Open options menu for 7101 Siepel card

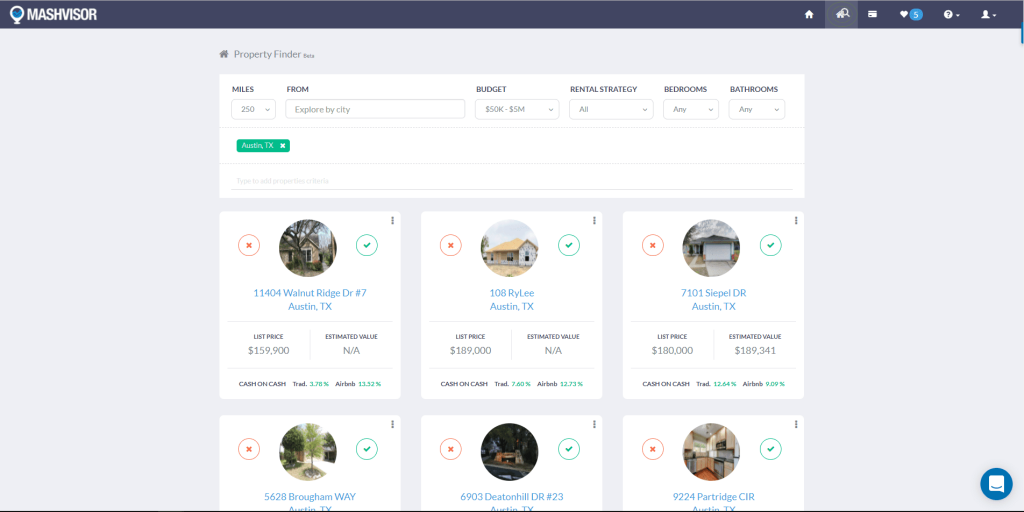(x=796, y=221)
